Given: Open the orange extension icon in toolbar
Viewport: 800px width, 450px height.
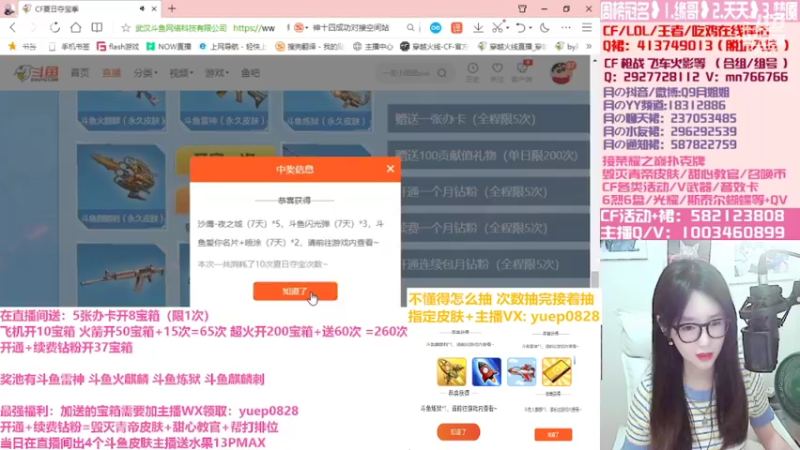Looking at the screenshot, I should [x=456, y=28].
